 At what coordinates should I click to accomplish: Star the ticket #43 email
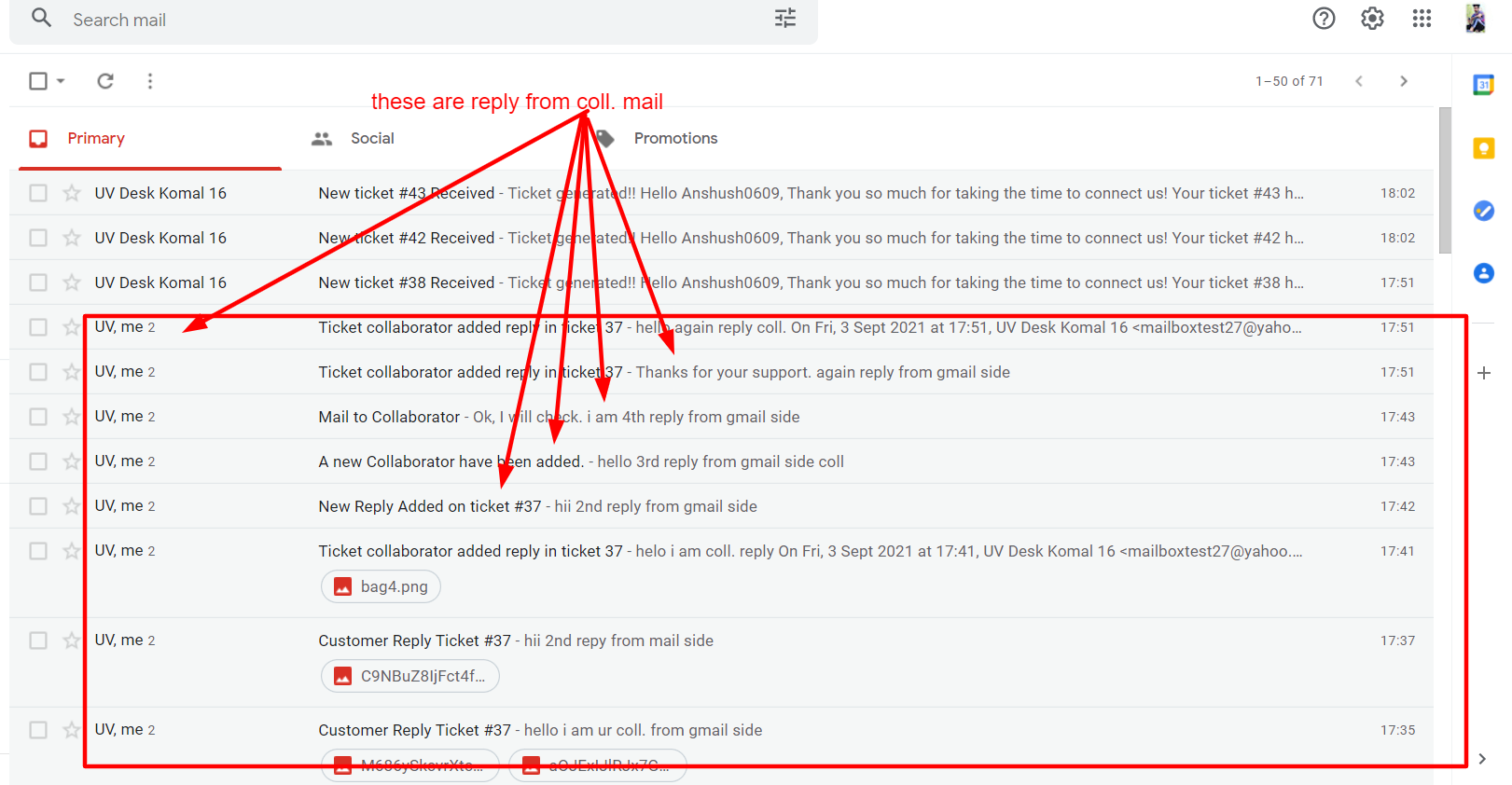(72, 193)
